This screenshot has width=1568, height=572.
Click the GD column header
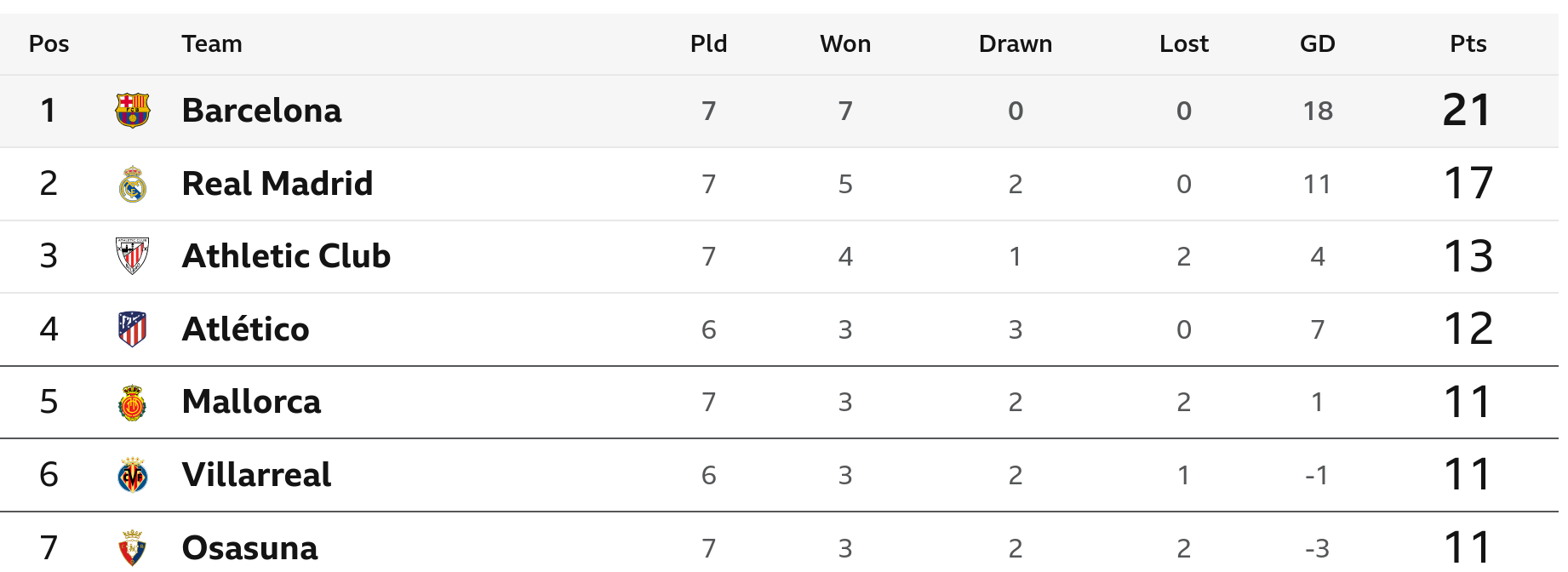1317,44
